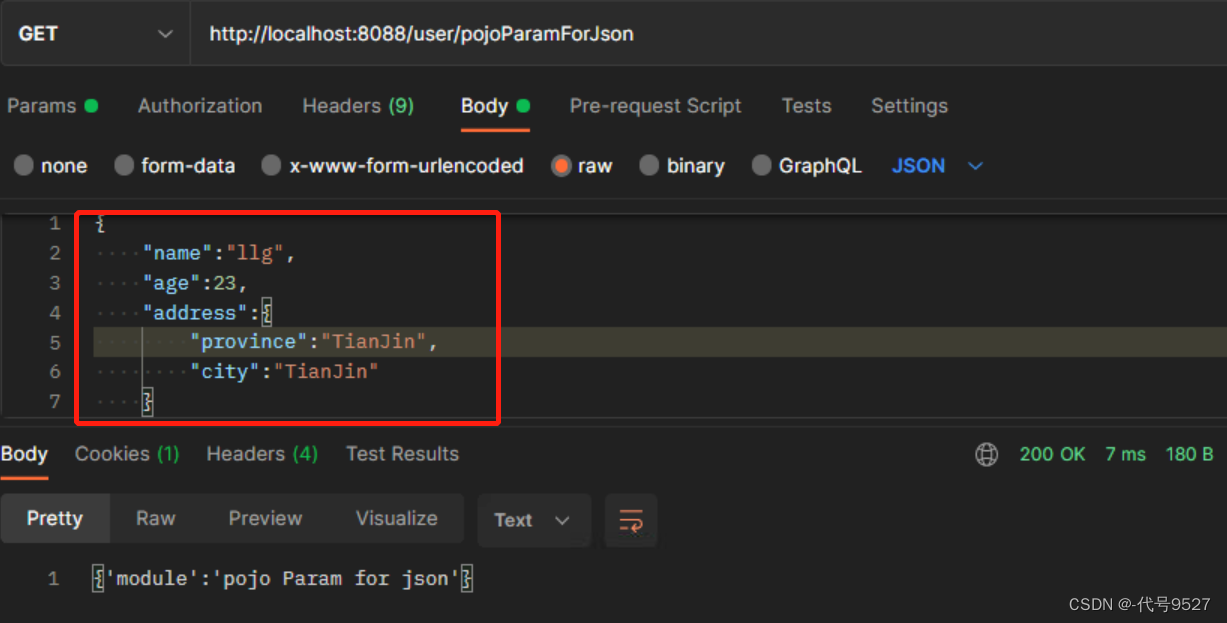1227x623 pixels.
Task: Choose the form-data body option
Action: pyautogui.click(x=175, y=166)
